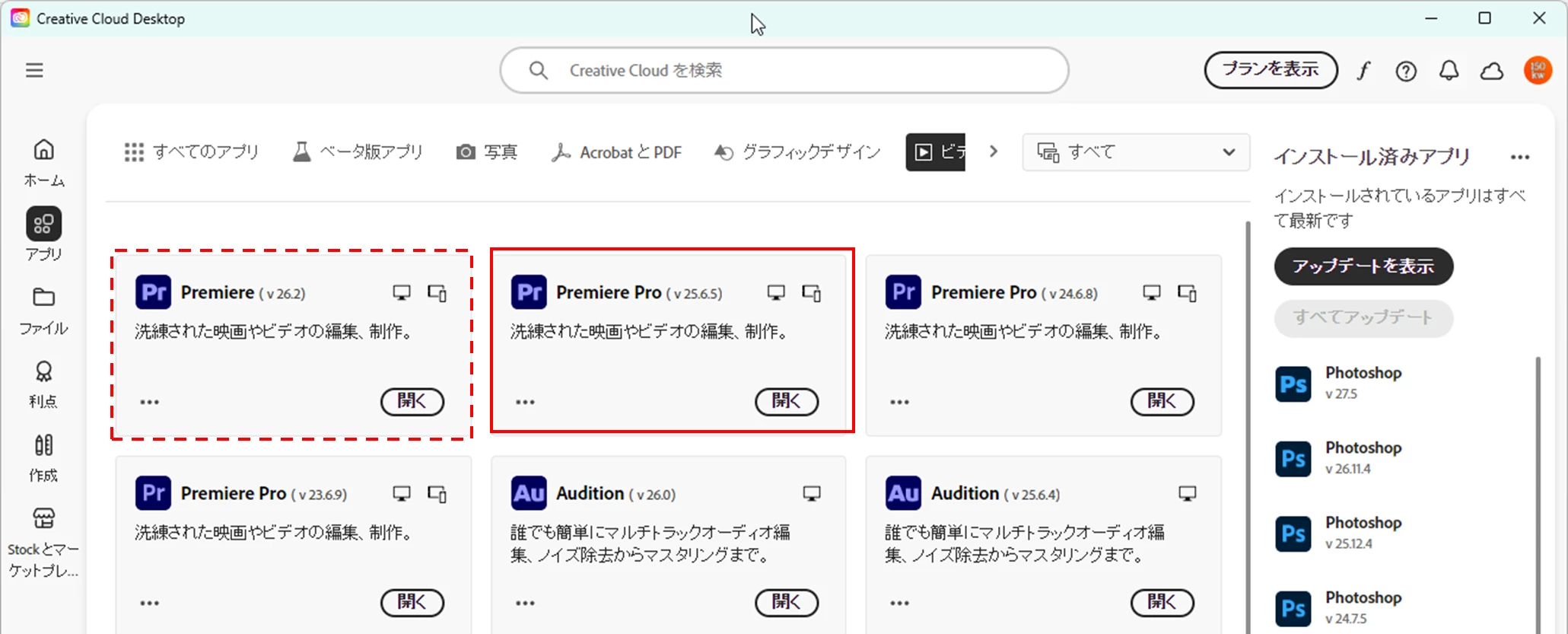Click desktop icon on Premiere Pro v23.6.9
Screen dimensions: 1568x634
click(402, 494)
